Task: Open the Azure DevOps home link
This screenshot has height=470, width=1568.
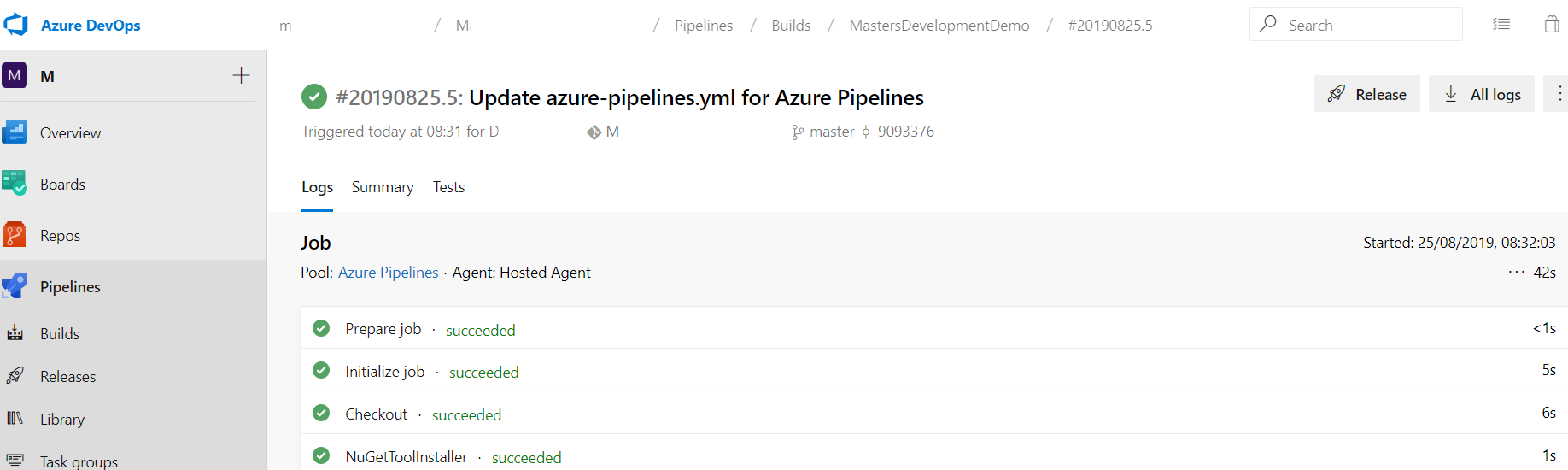Action: (x=91, y=26)
